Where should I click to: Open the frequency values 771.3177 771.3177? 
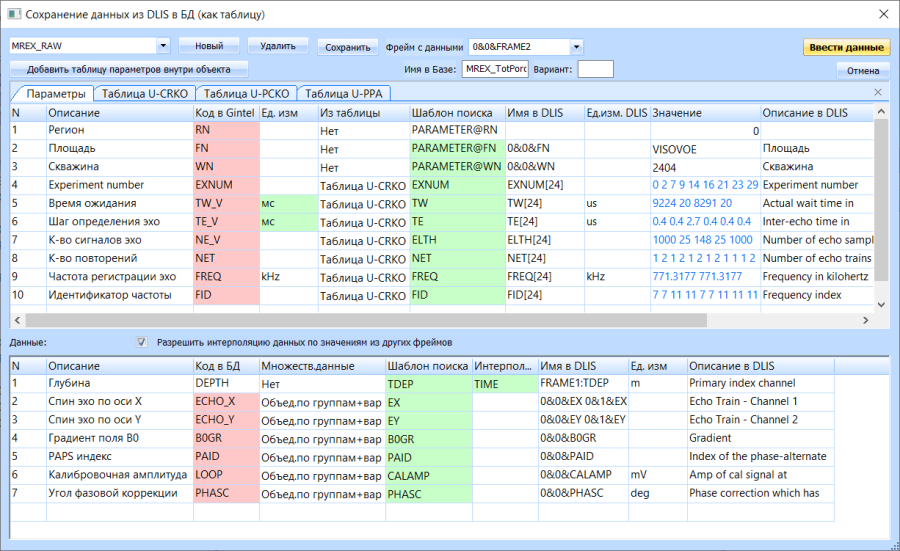(705, 277)
